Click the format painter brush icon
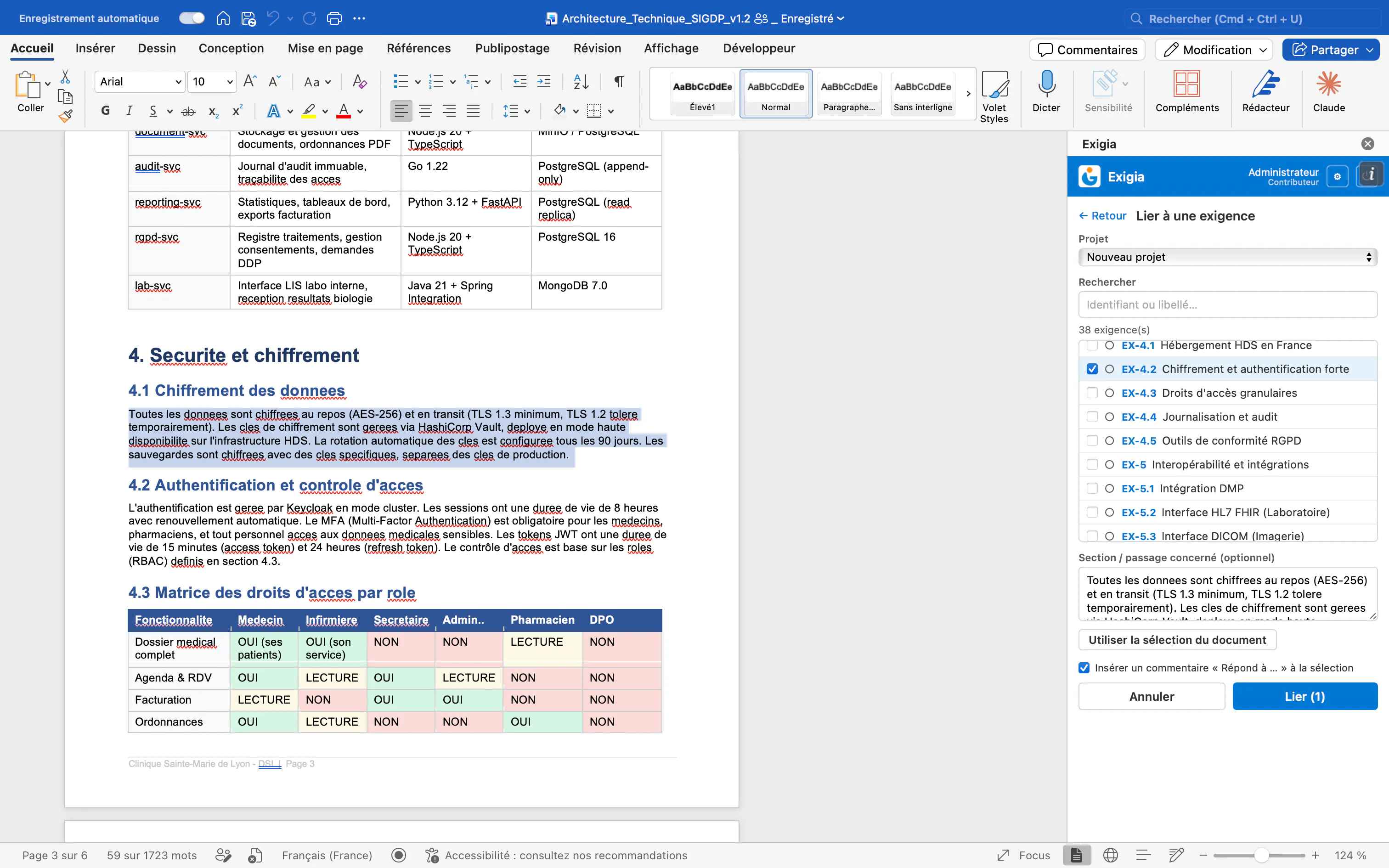 (x=65, y=116)
